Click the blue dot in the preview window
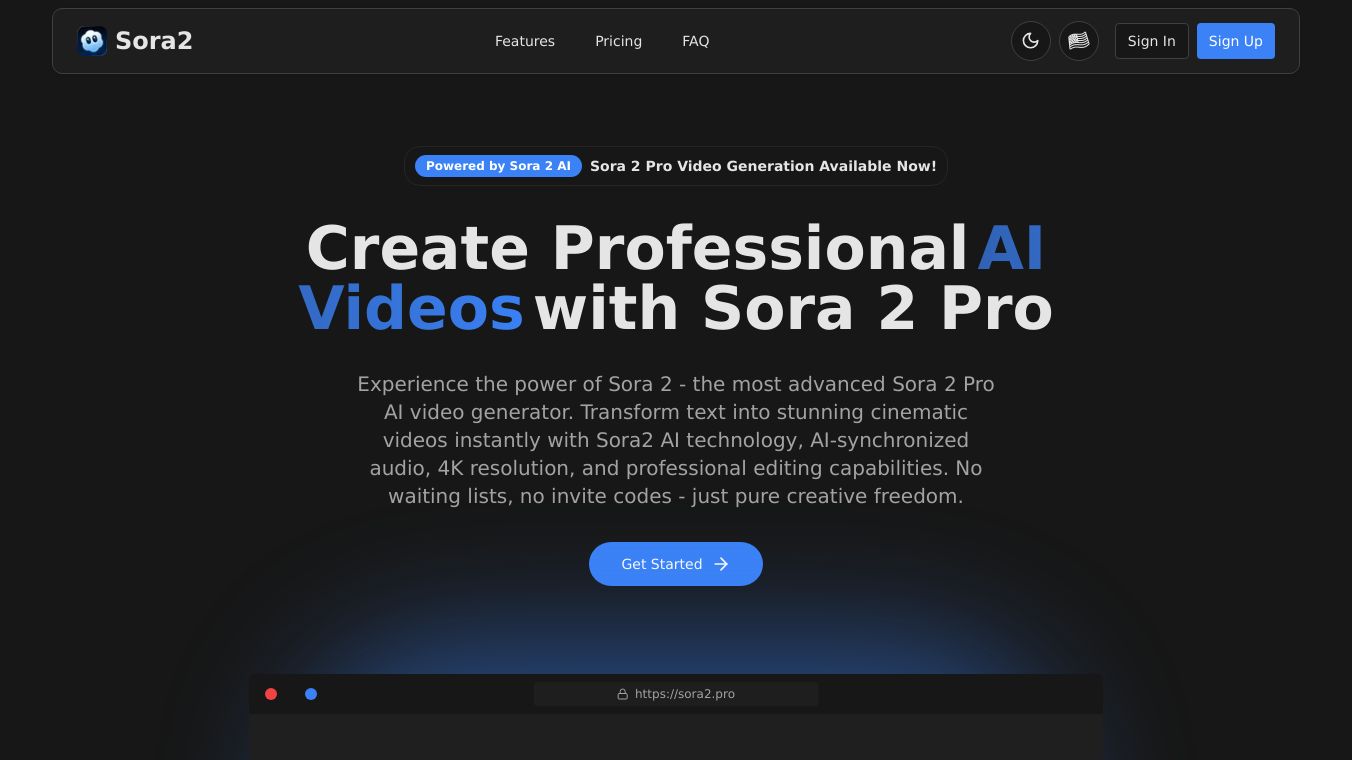1352x760 pixels. [311, 694]
